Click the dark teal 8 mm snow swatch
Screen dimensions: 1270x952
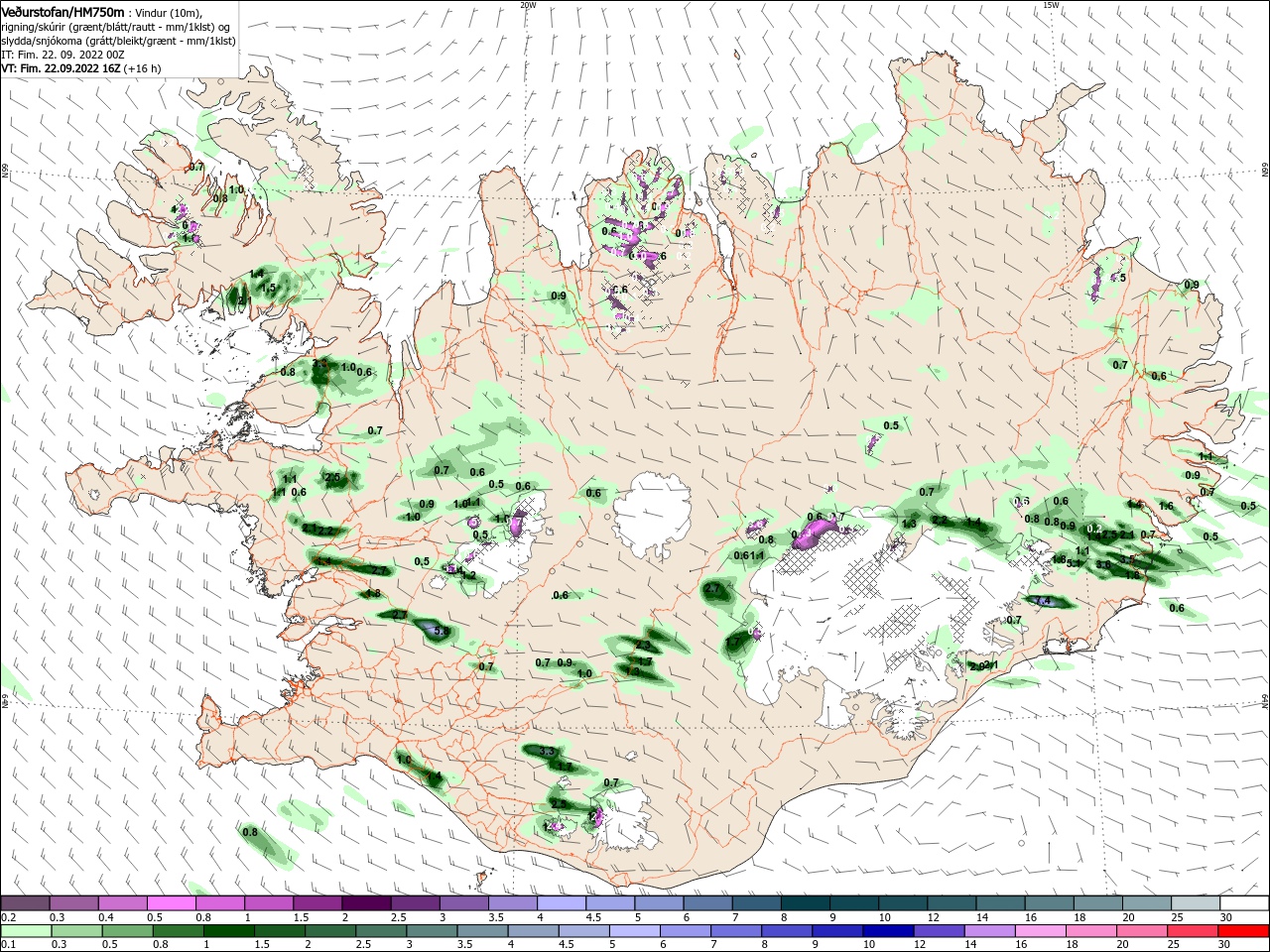pos(805,903)
